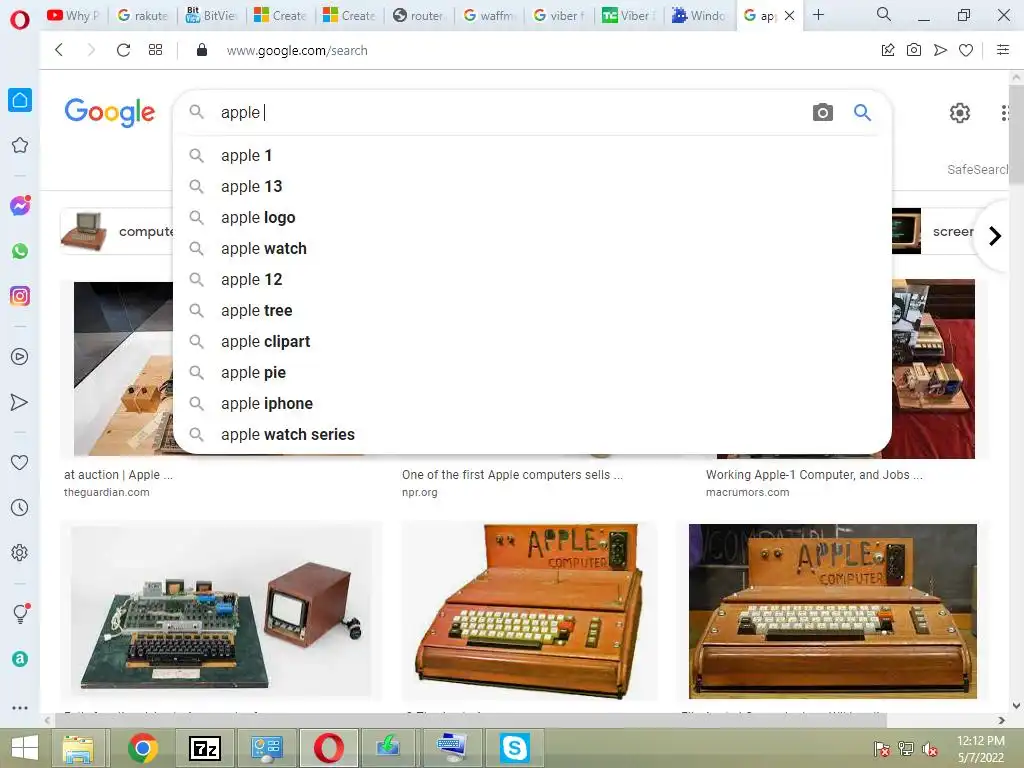Image resolution: width=1024 pixels, height=768 pixels.
Task: Select suggestion 'apple watch'
Action: point(532,248)
